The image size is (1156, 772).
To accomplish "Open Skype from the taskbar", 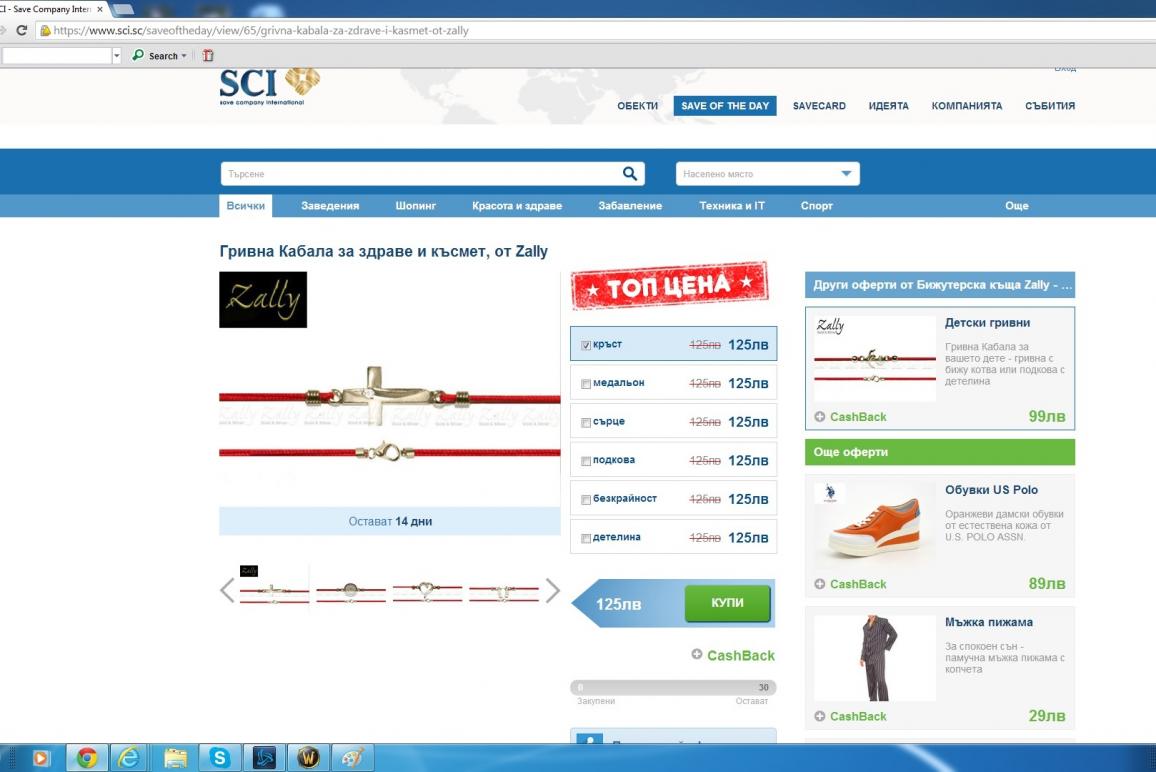I will click(220, 757).
